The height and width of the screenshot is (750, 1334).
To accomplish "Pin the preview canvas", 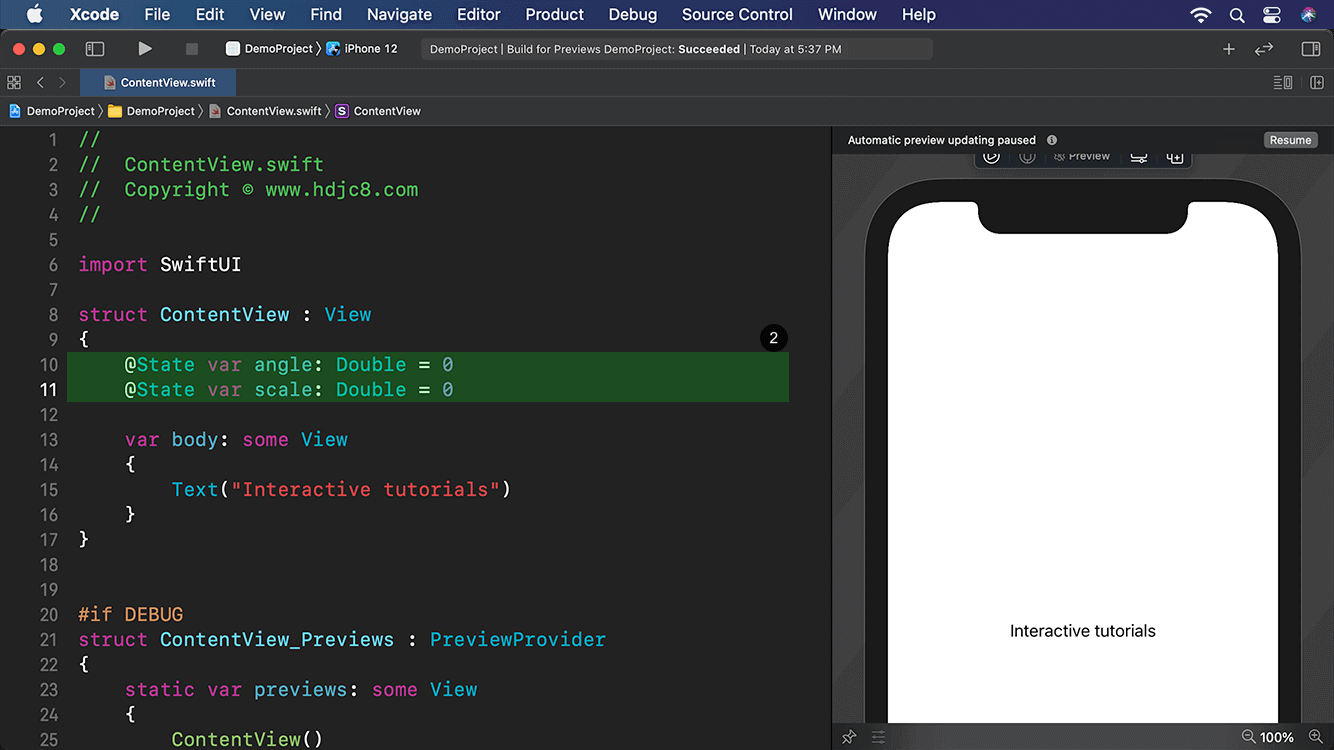I will (x=849, y=737).
